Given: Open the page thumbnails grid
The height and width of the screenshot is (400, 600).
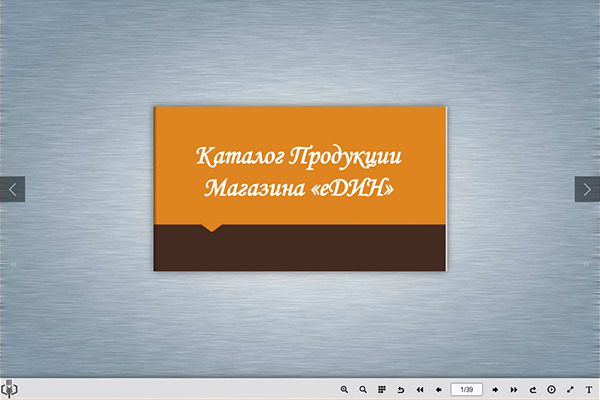Looking at the screenshot, I should pyautogui.click(x=382, y=389).
